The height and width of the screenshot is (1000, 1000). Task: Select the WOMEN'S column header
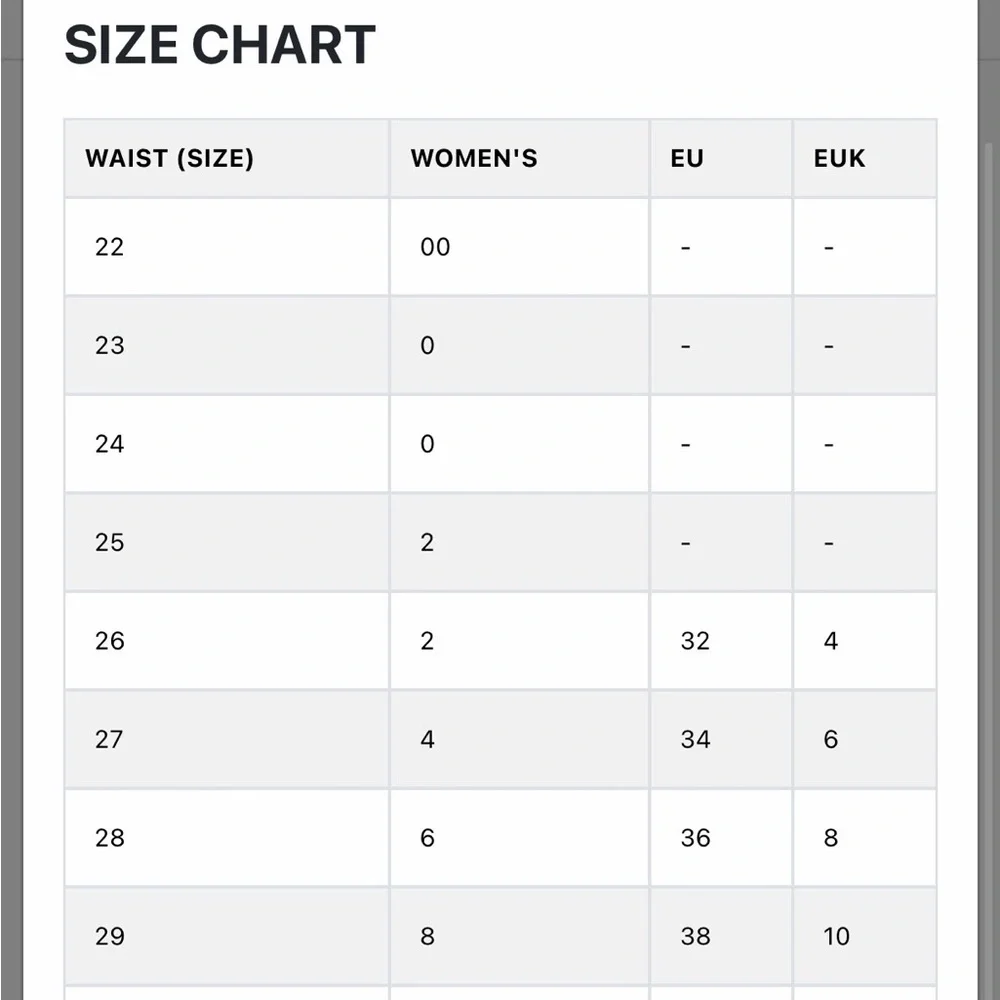pyautogui.click(x=519, y=158)
